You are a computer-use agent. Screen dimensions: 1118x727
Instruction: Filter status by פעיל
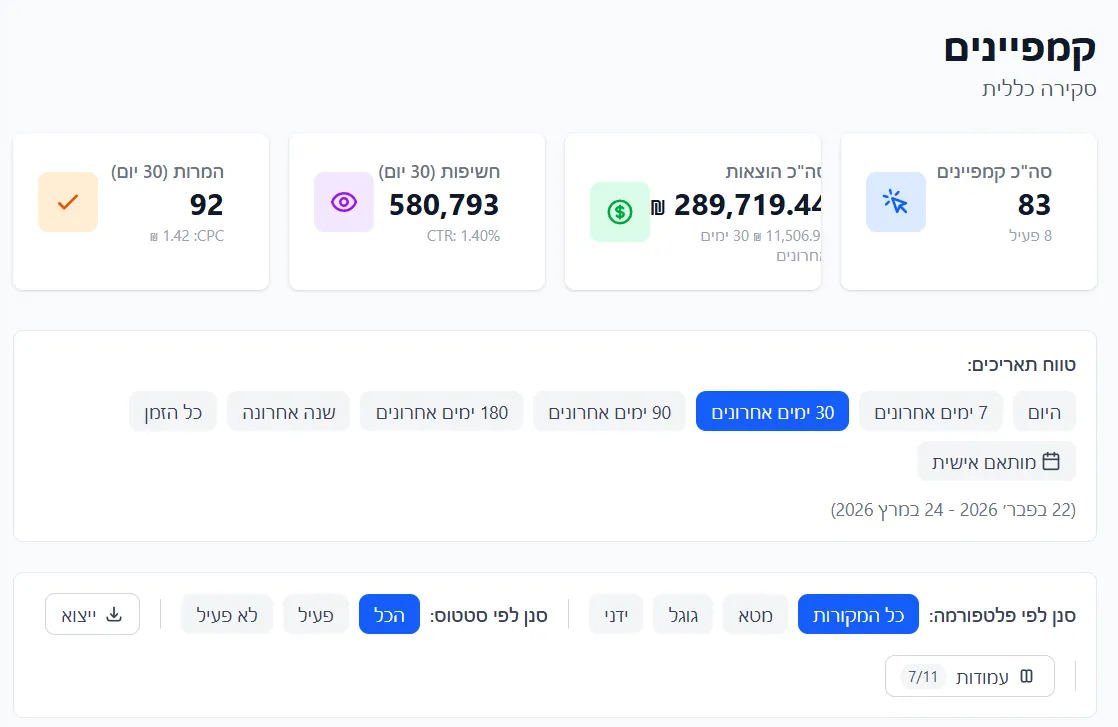tap(316, 614)
